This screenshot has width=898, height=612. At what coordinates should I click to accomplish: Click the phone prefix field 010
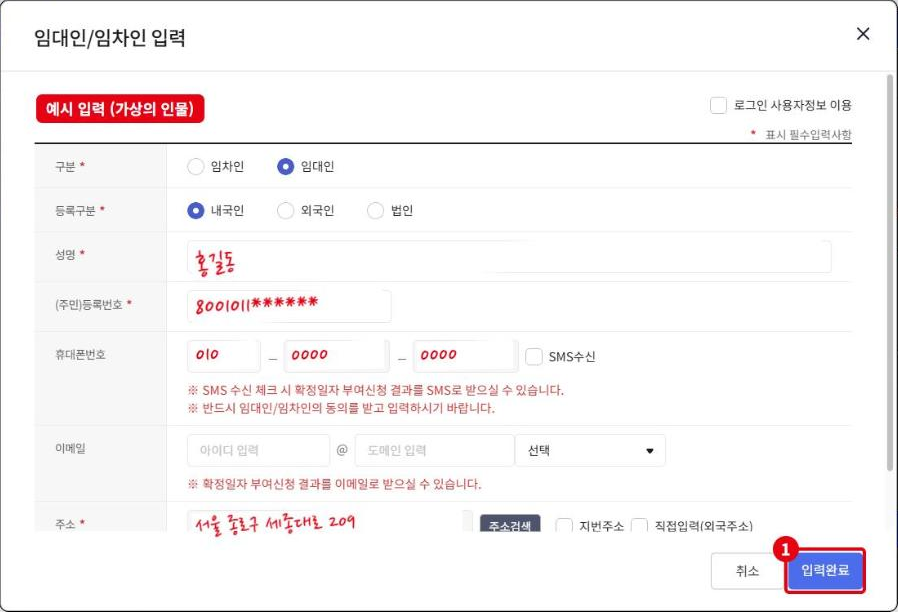pyautogui.click(x=224, y=356)
